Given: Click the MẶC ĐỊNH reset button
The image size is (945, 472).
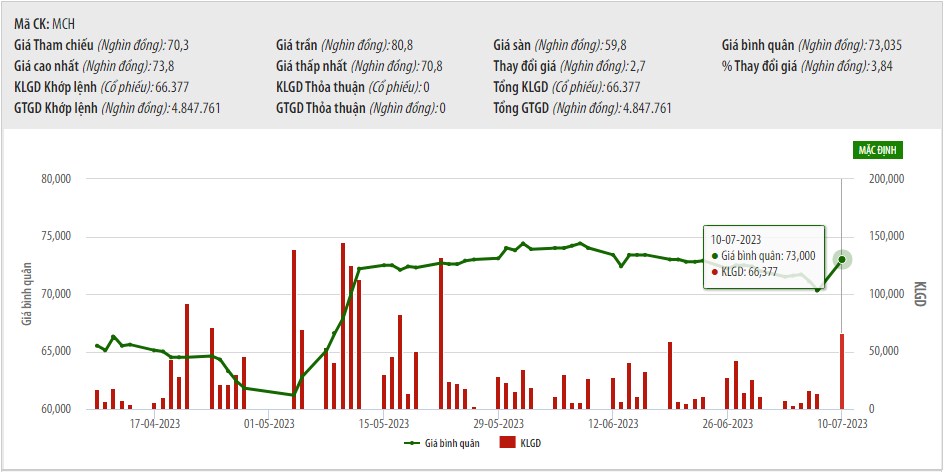Looking at the screenshot, I should coord(878,150).
